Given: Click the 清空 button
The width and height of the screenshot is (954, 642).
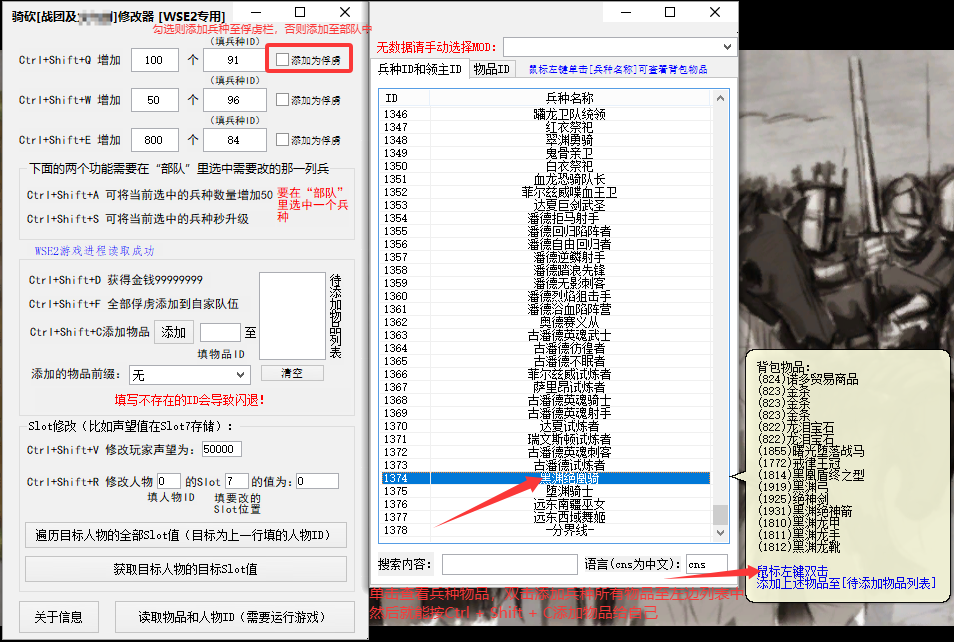Looking at the screenshot, I should 292,373.
